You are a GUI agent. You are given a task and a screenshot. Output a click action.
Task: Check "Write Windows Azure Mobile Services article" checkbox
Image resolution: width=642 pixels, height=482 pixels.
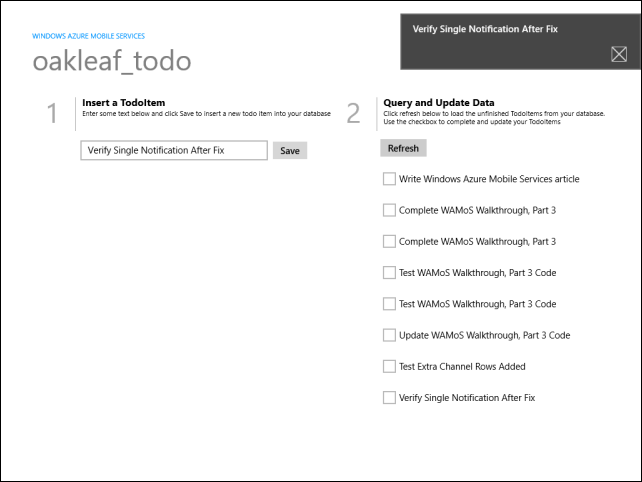[389, 179]
